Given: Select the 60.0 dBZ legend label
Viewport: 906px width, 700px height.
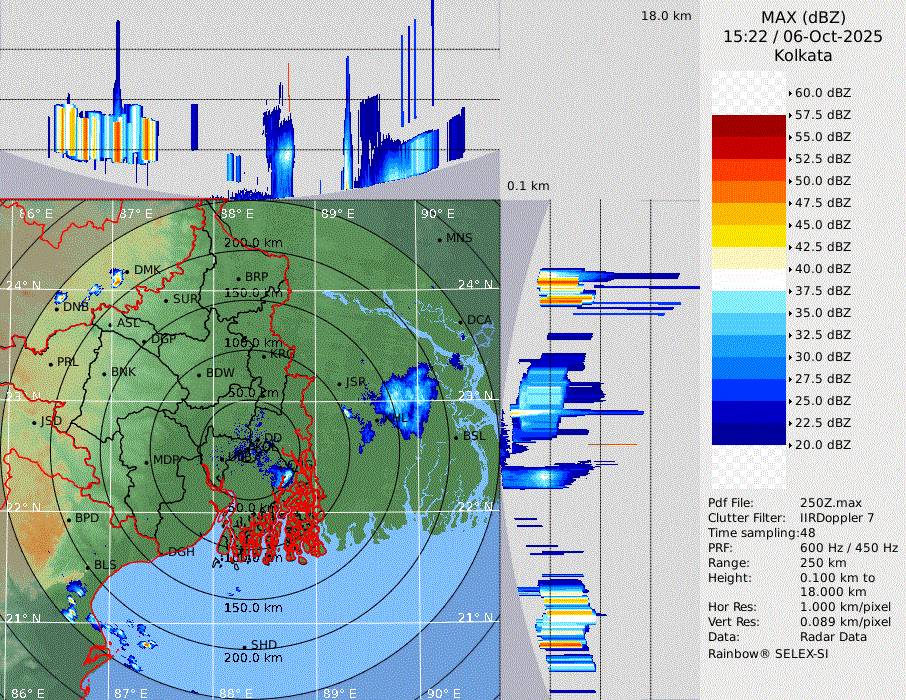Looking at the screenshot, I should (x=822, y=93).
